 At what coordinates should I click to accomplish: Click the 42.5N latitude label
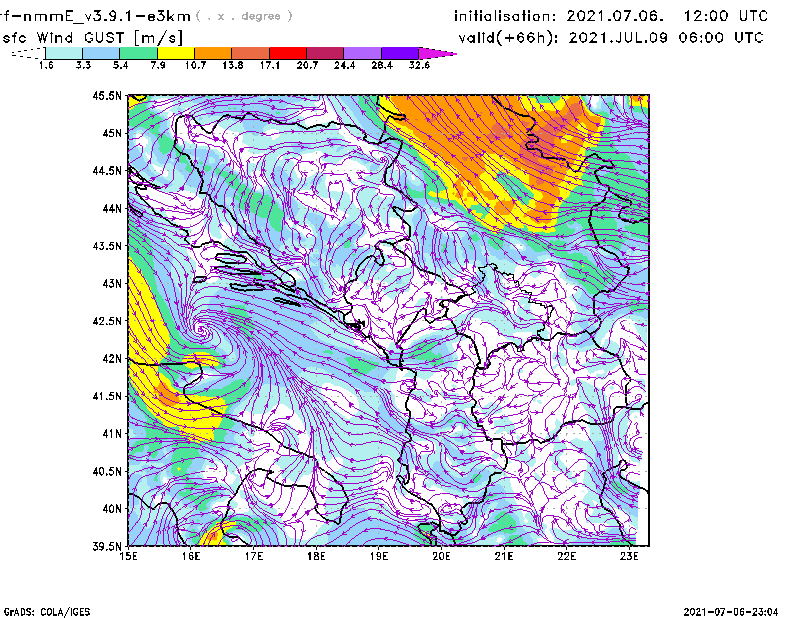(107, 321)
